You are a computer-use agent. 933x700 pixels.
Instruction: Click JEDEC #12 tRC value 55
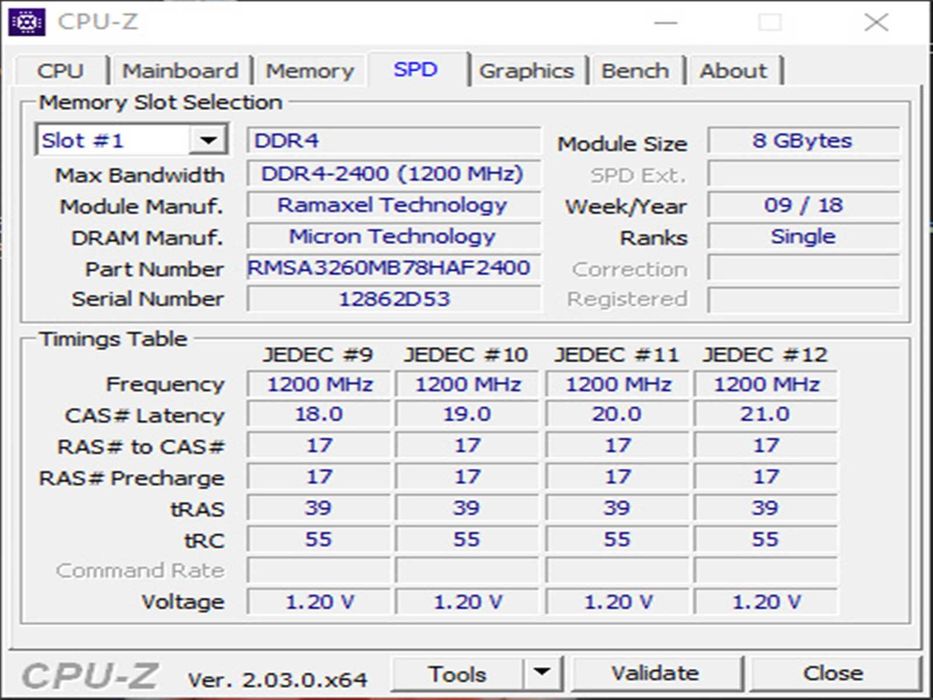766,539
